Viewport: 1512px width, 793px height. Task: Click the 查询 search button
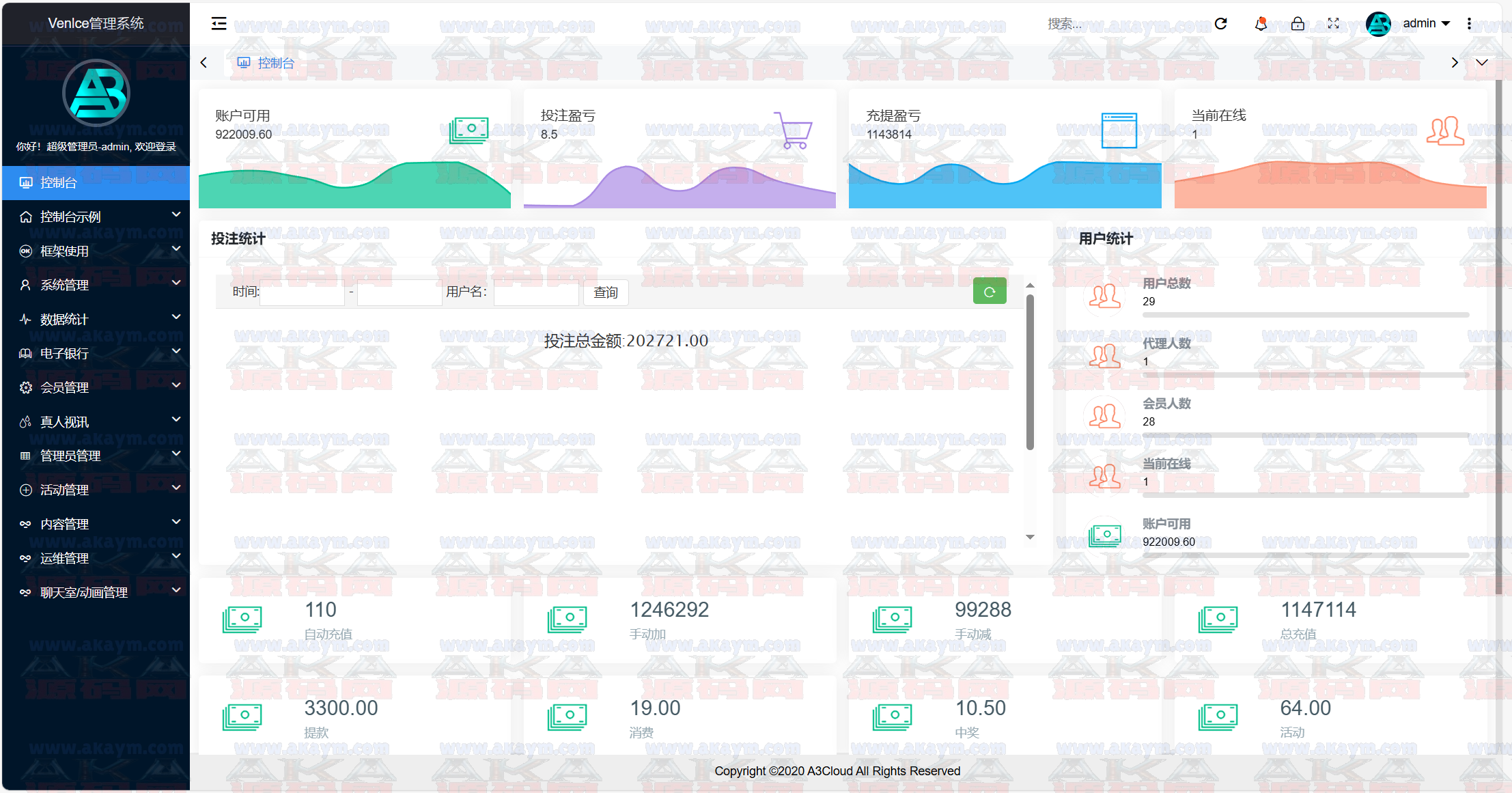605,292
